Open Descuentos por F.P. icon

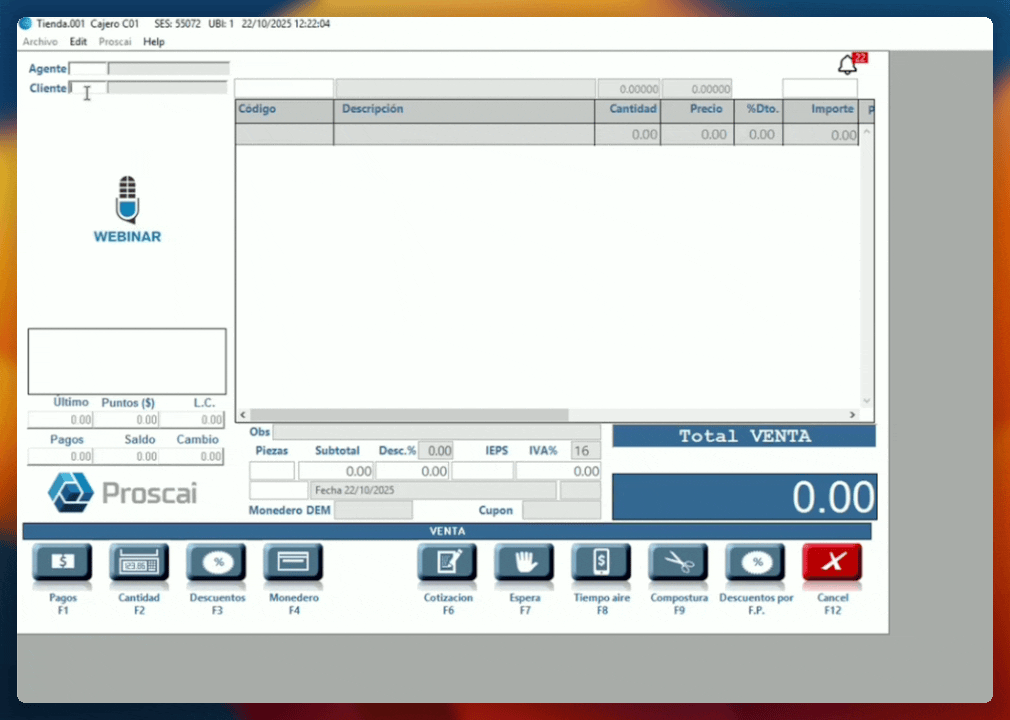point(755,563)
